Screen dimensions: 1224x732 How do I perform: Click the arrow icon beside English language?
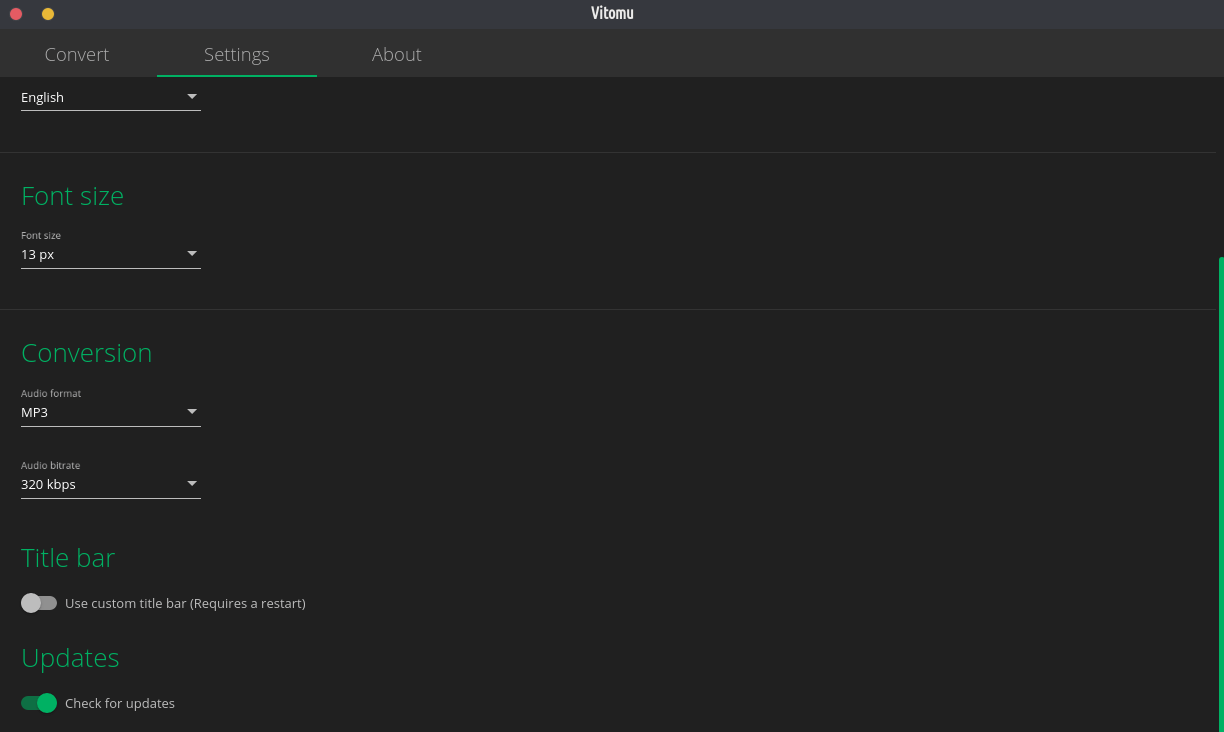point(192,97)
